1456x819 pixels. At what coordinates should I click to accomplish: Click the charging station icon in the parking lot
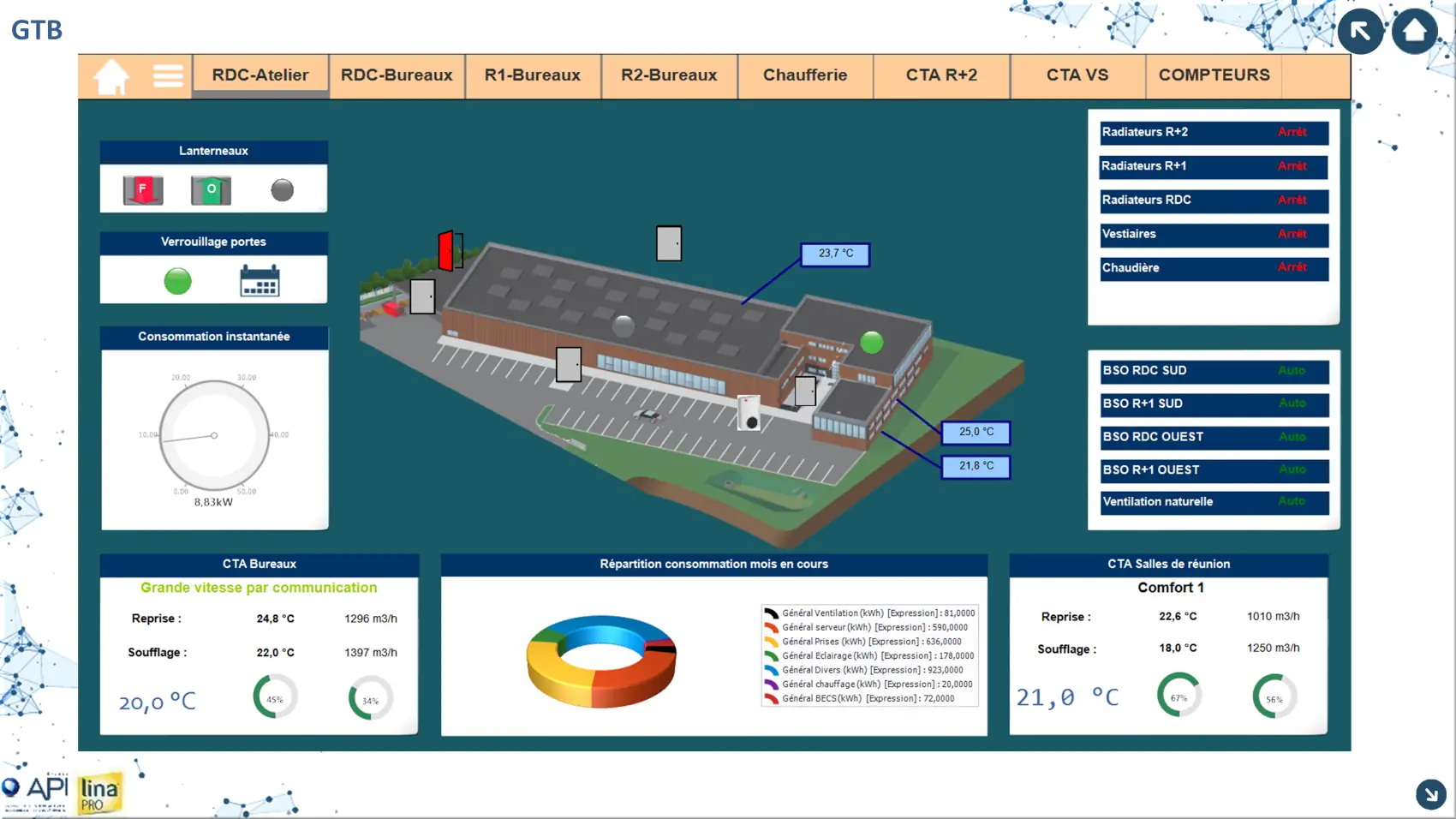point(749,412)
